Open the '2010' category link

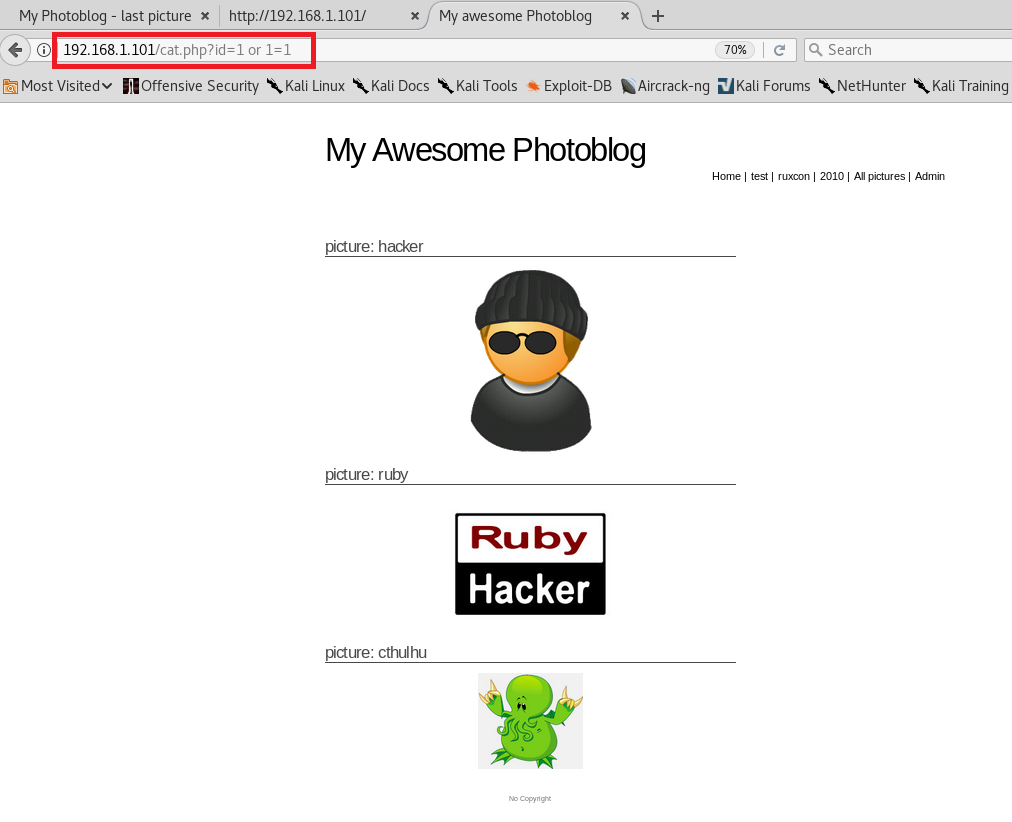832,176
